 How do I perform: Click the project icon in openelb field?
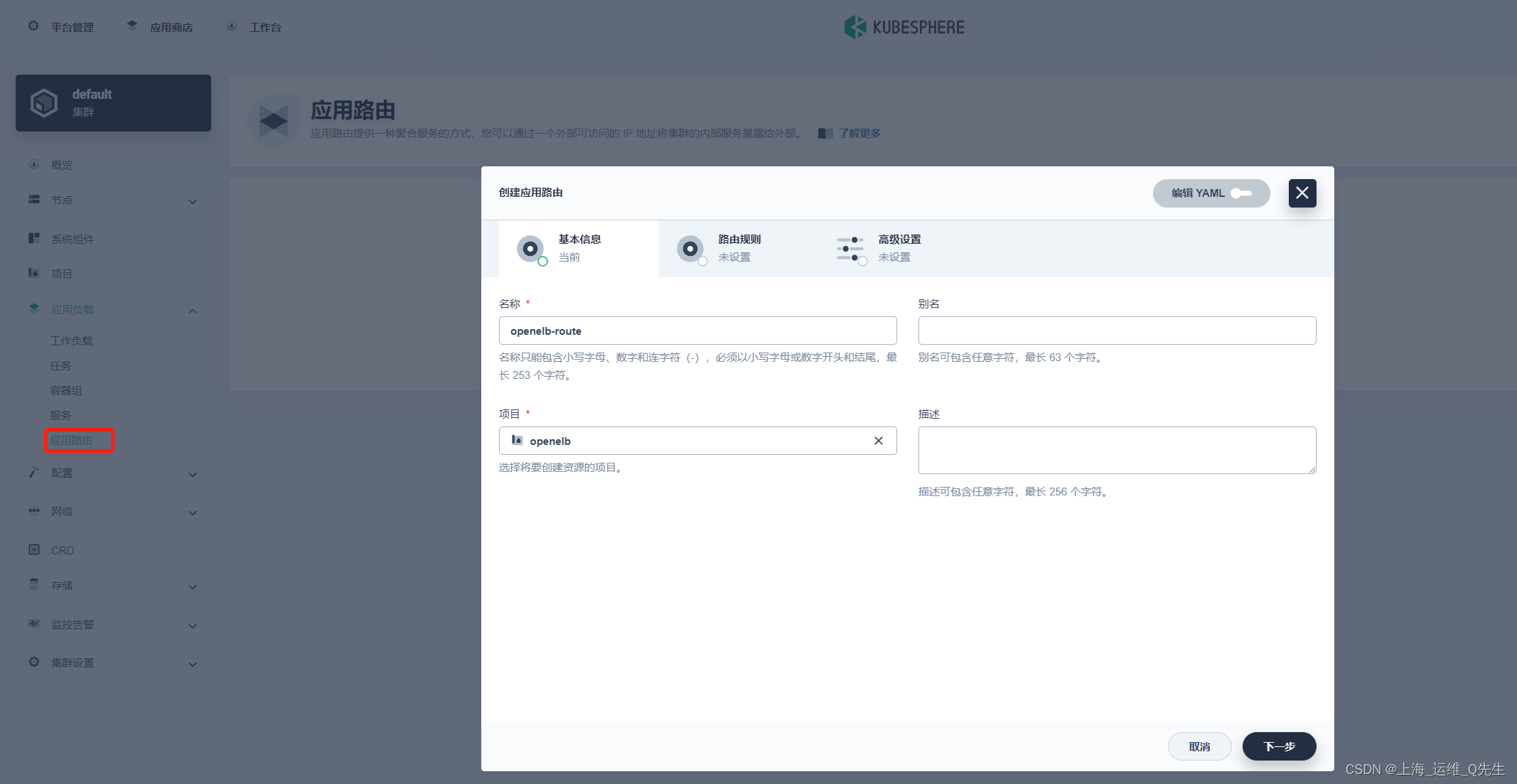point(518,441)
